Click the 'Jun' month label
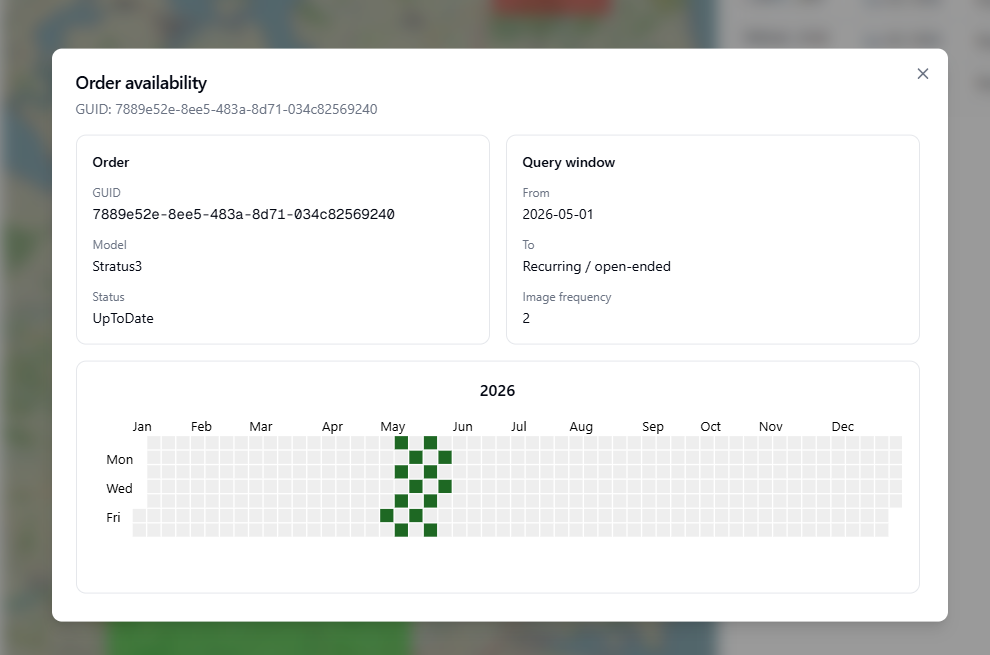990x655 pixels. click(462, 427)
